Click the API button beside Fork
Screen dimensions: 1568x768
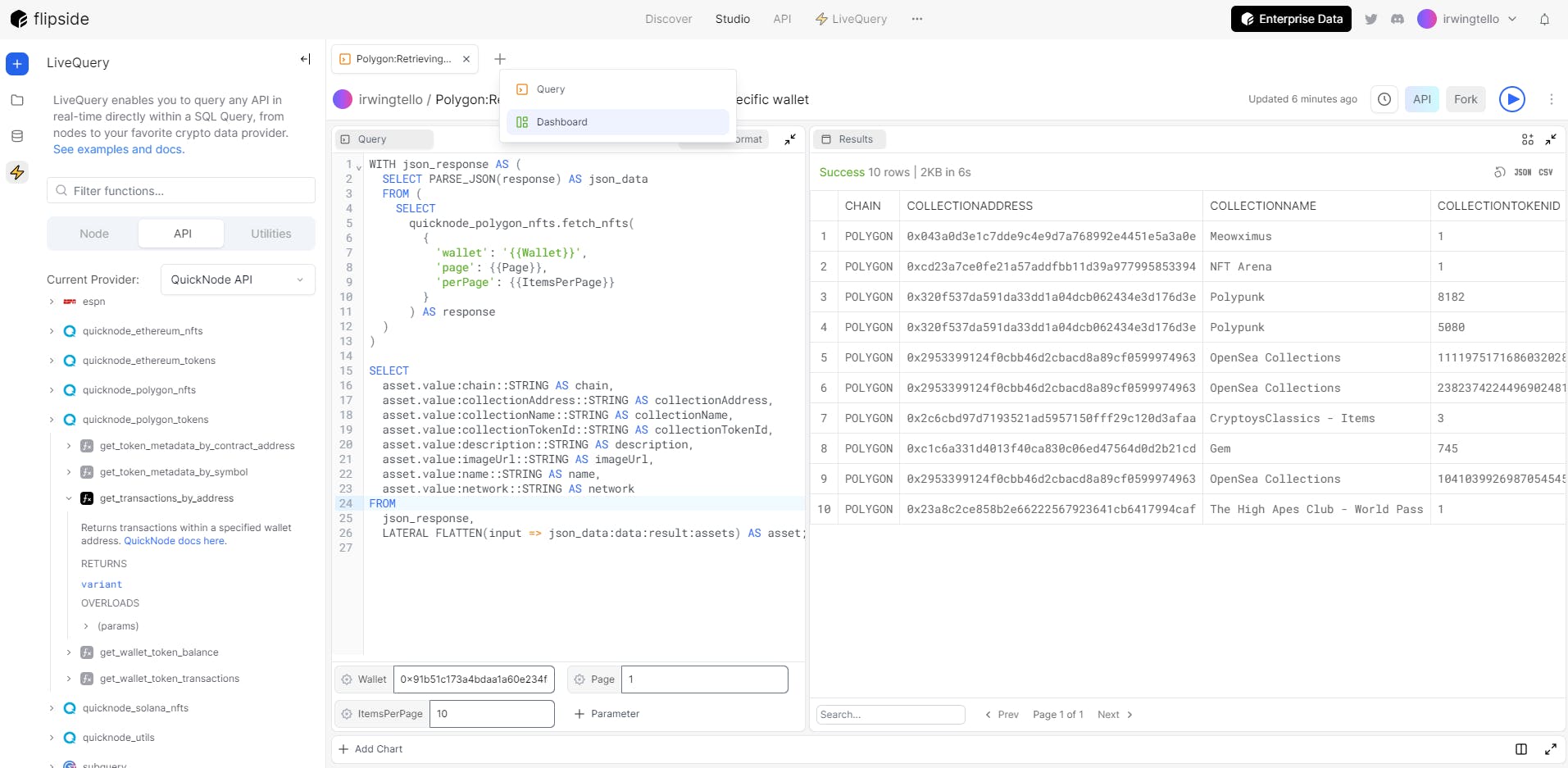1421,99
